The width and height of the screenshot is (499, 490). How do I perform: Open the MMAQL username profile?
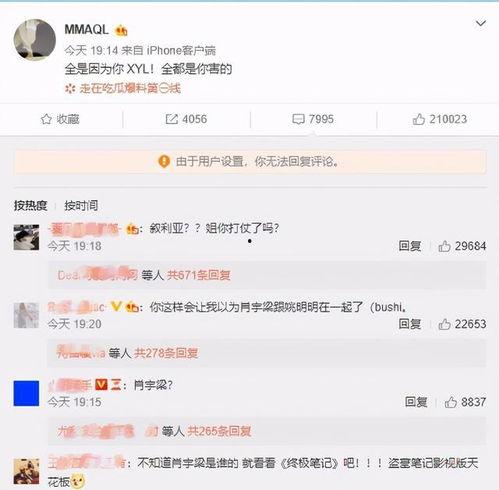coord(87,30)
